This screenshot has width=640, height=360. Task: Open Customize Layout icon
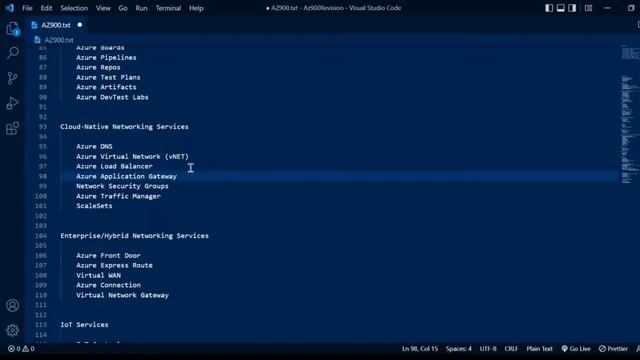588,8
